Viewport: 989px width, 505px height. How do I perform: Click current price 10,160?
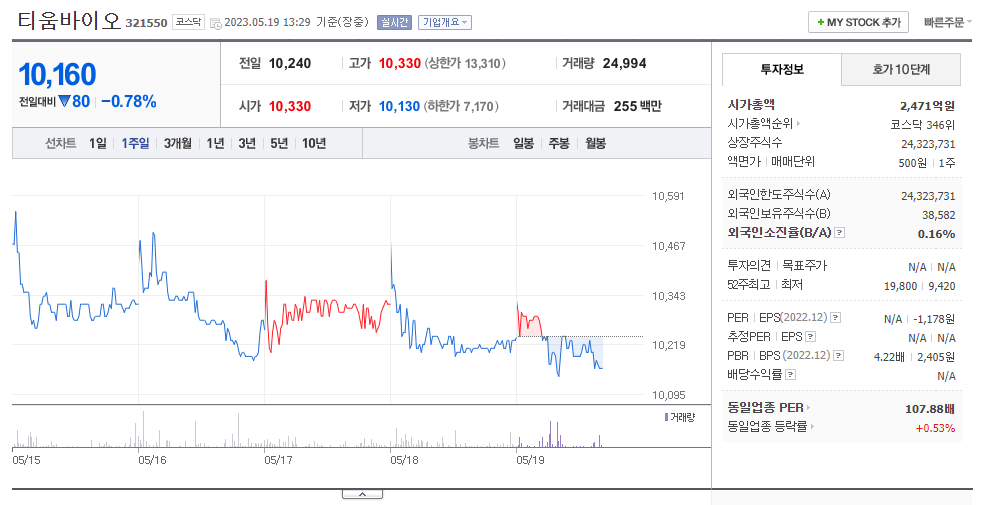pyautogui.click(x=57, y=74)
